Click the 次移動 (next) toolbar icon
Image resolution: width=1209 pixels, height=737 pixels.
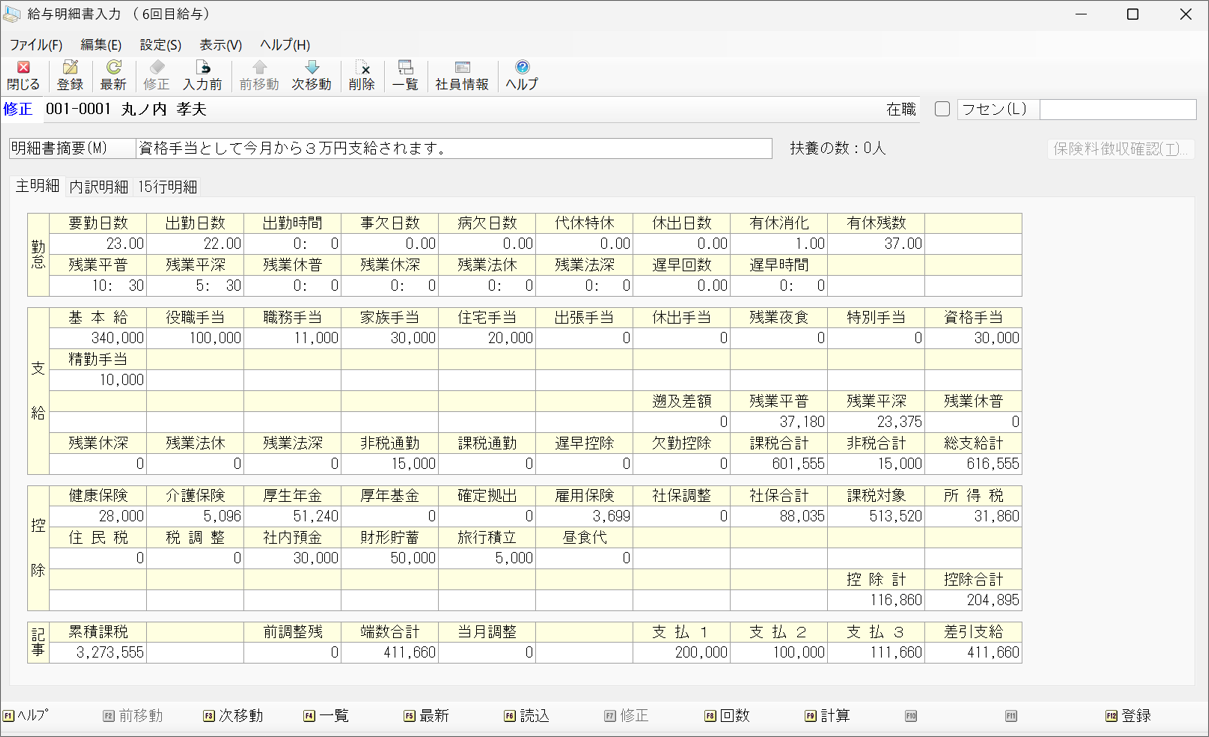313,75
